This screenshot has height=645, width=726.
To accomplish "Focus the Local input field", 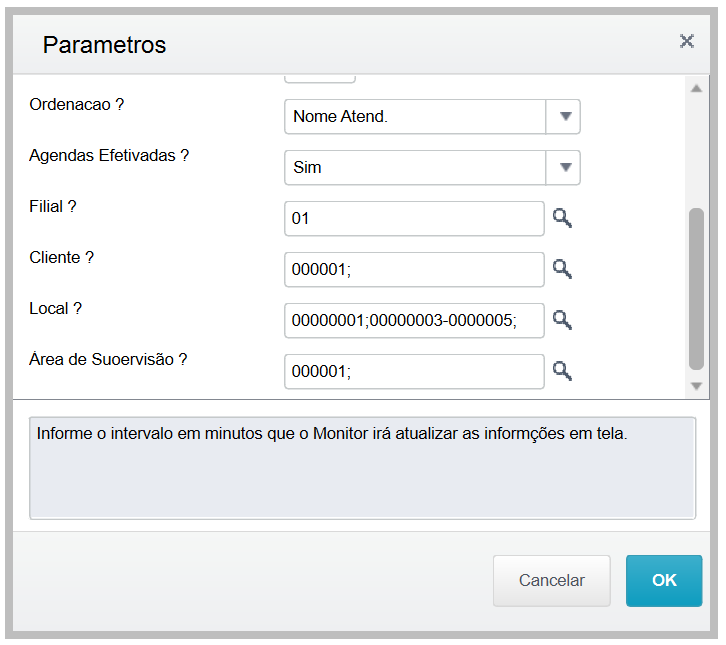I will click(414, 320).
